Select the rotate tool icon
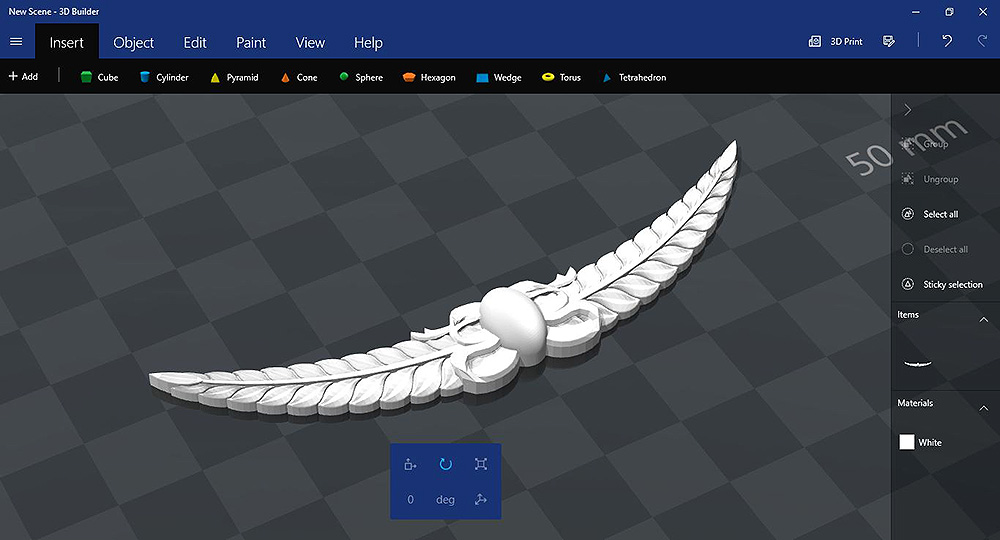This screenshot has width=1000, height=540. coord(446,464)
